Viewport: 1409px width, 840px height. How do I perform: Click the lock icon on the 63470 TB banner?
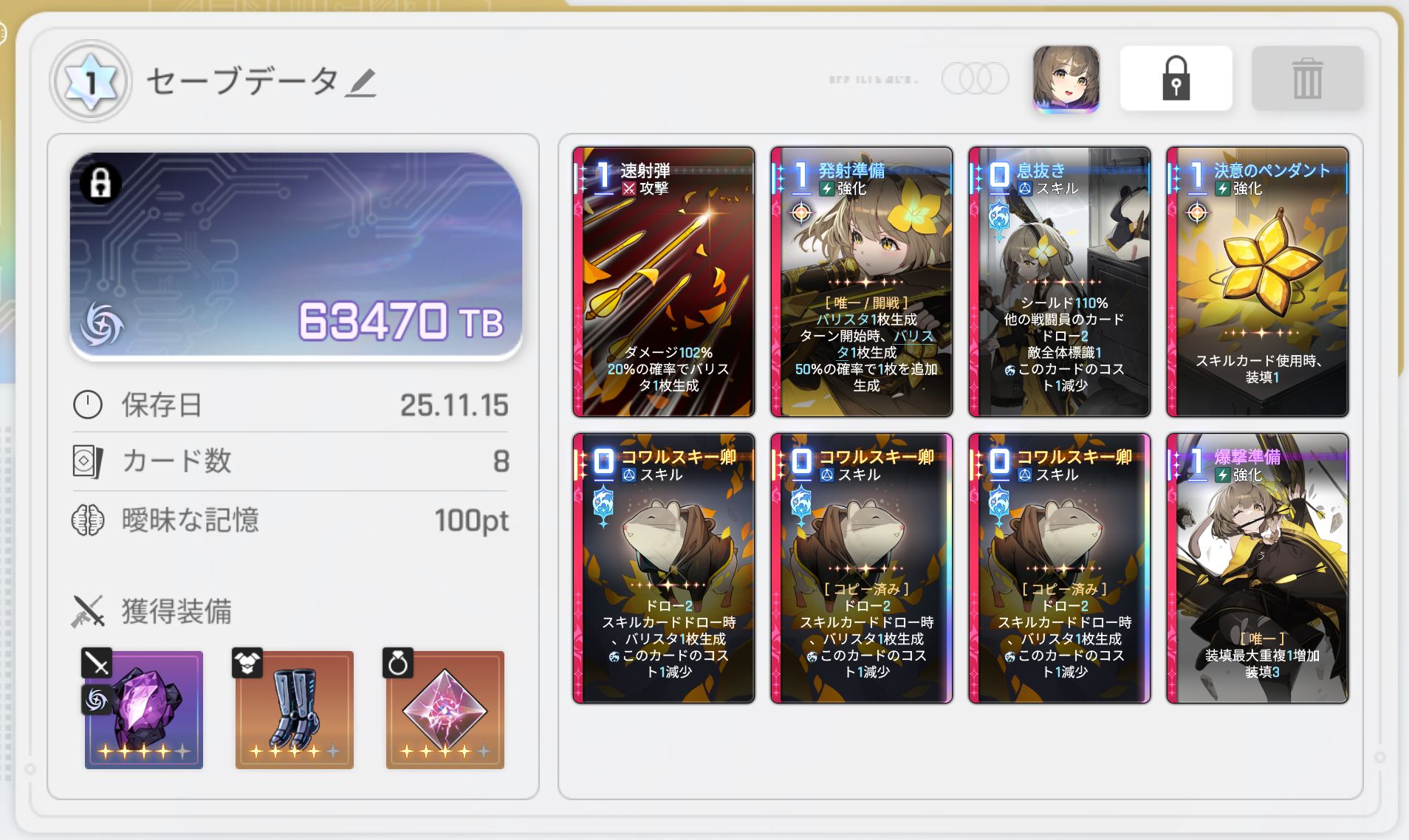pyautogui.click(x=100, y=182)
